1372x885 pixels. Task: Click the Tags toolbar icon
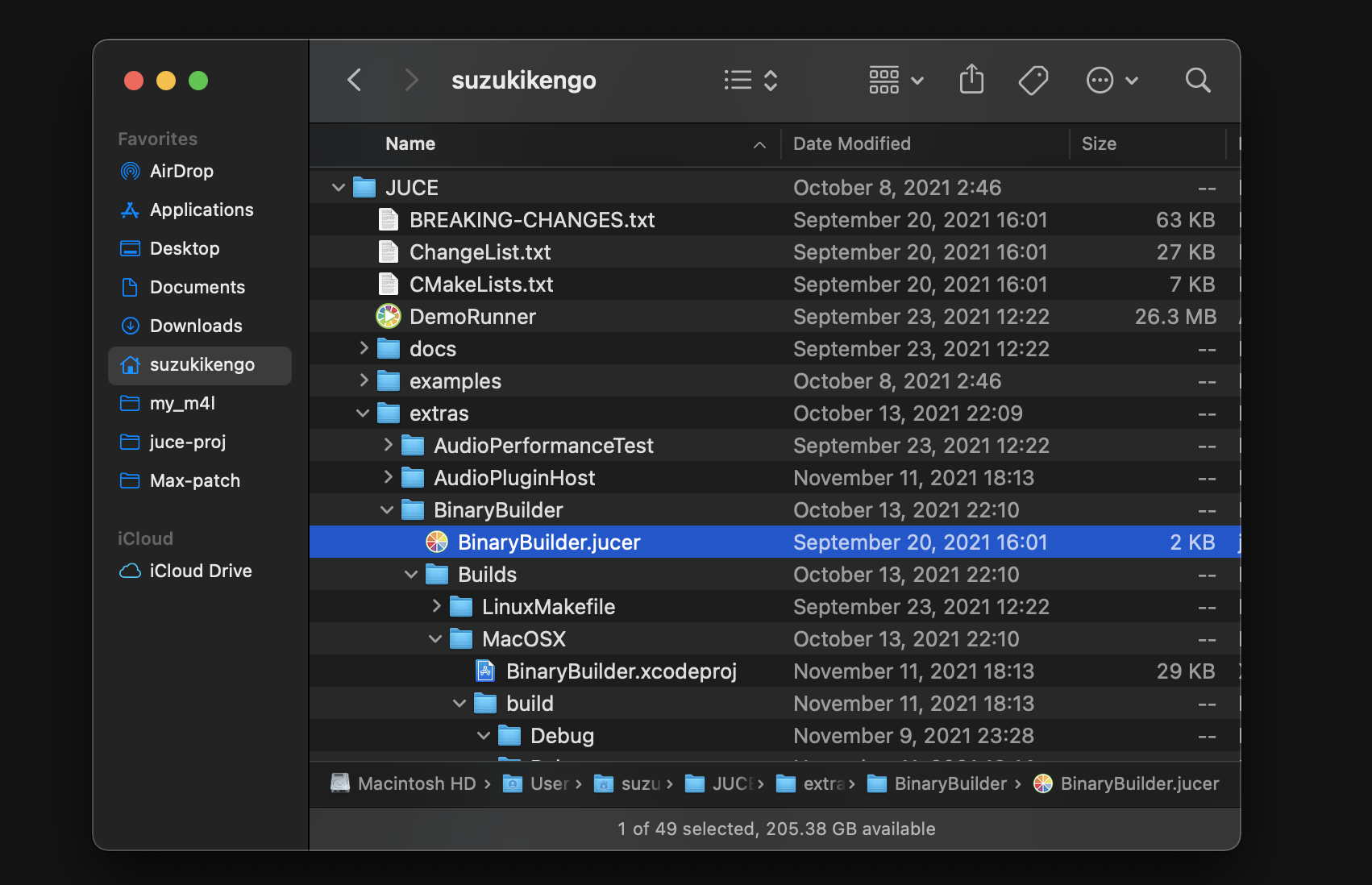[x=1033, y=80]
